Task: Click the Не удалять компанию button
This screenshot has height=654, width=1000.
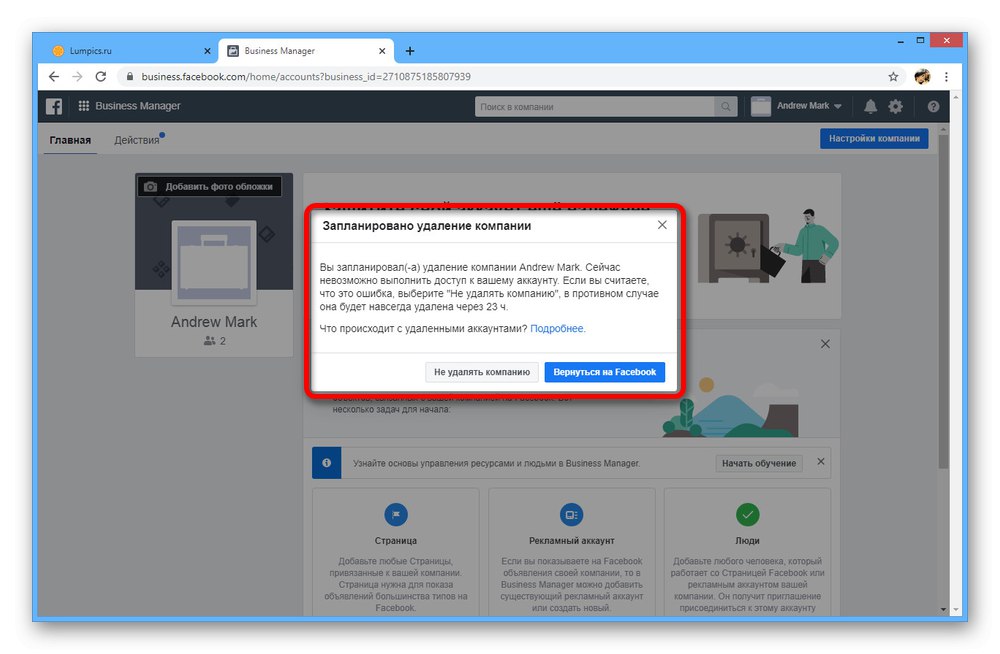Action: [x=482, y=372]
